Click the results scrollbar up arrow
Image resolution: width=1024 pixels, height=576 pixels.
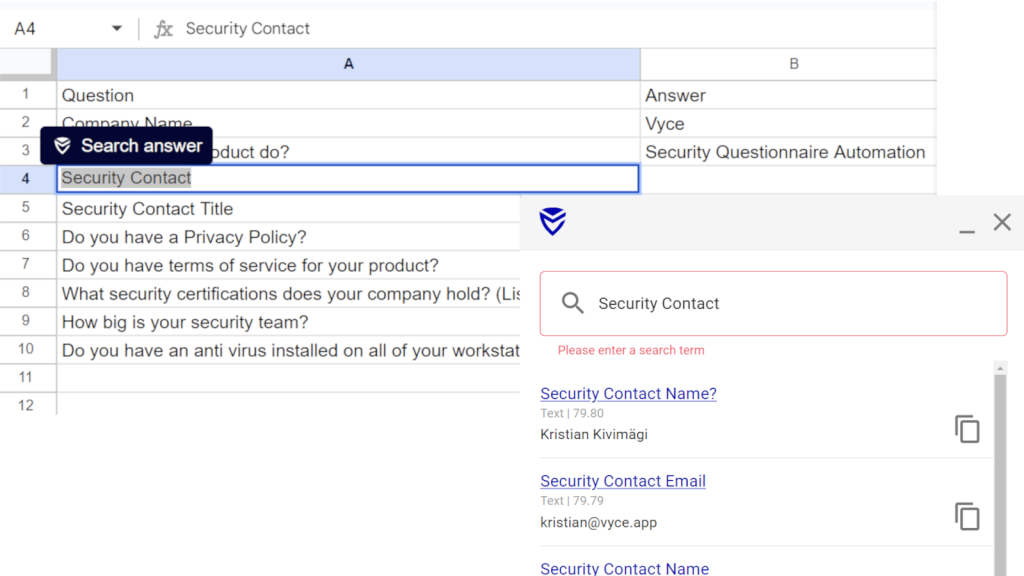click(x=1000, y=368)
